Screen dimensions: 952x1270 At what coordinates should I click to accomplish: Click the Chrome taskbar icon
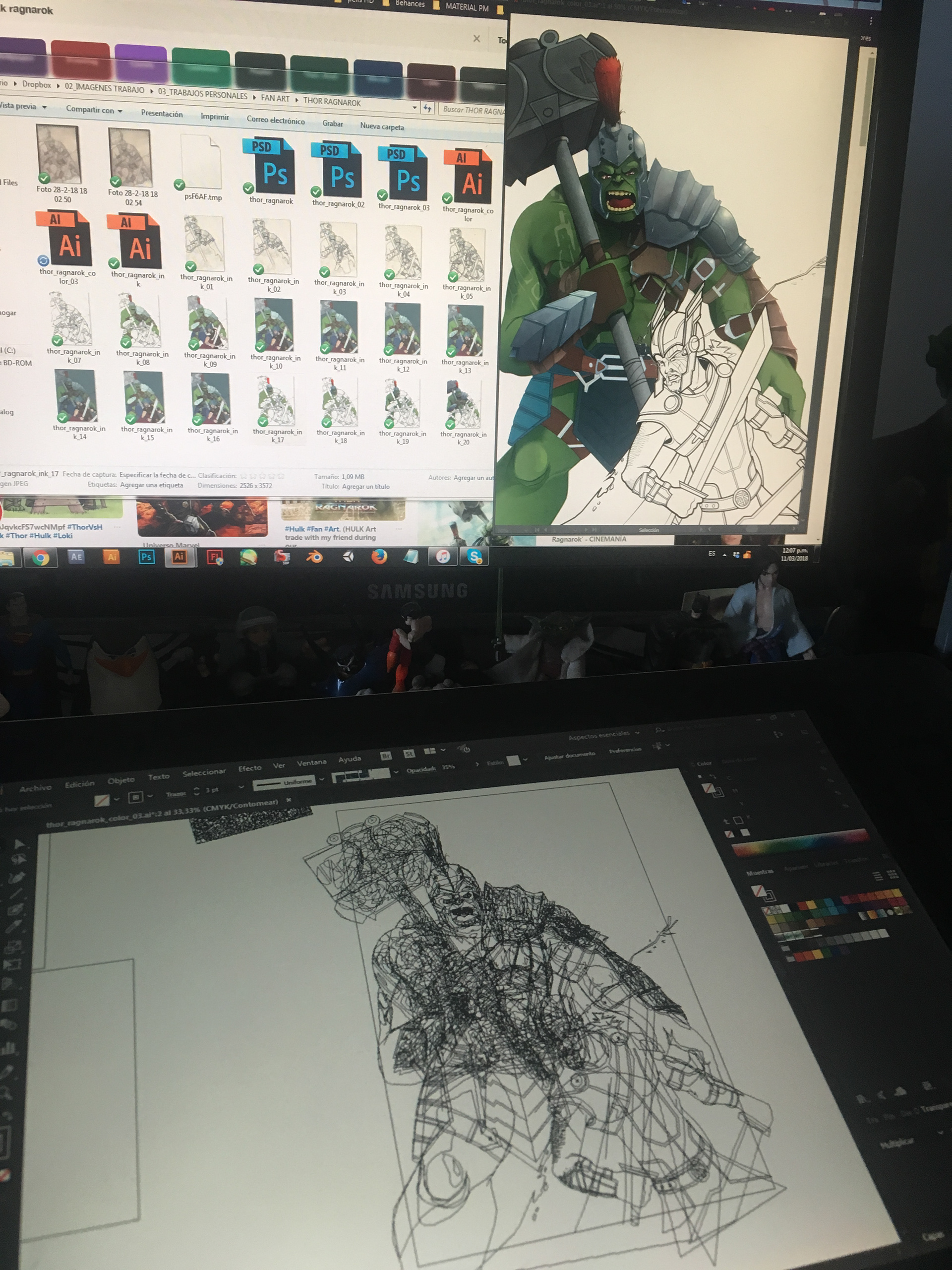[40, 558]
